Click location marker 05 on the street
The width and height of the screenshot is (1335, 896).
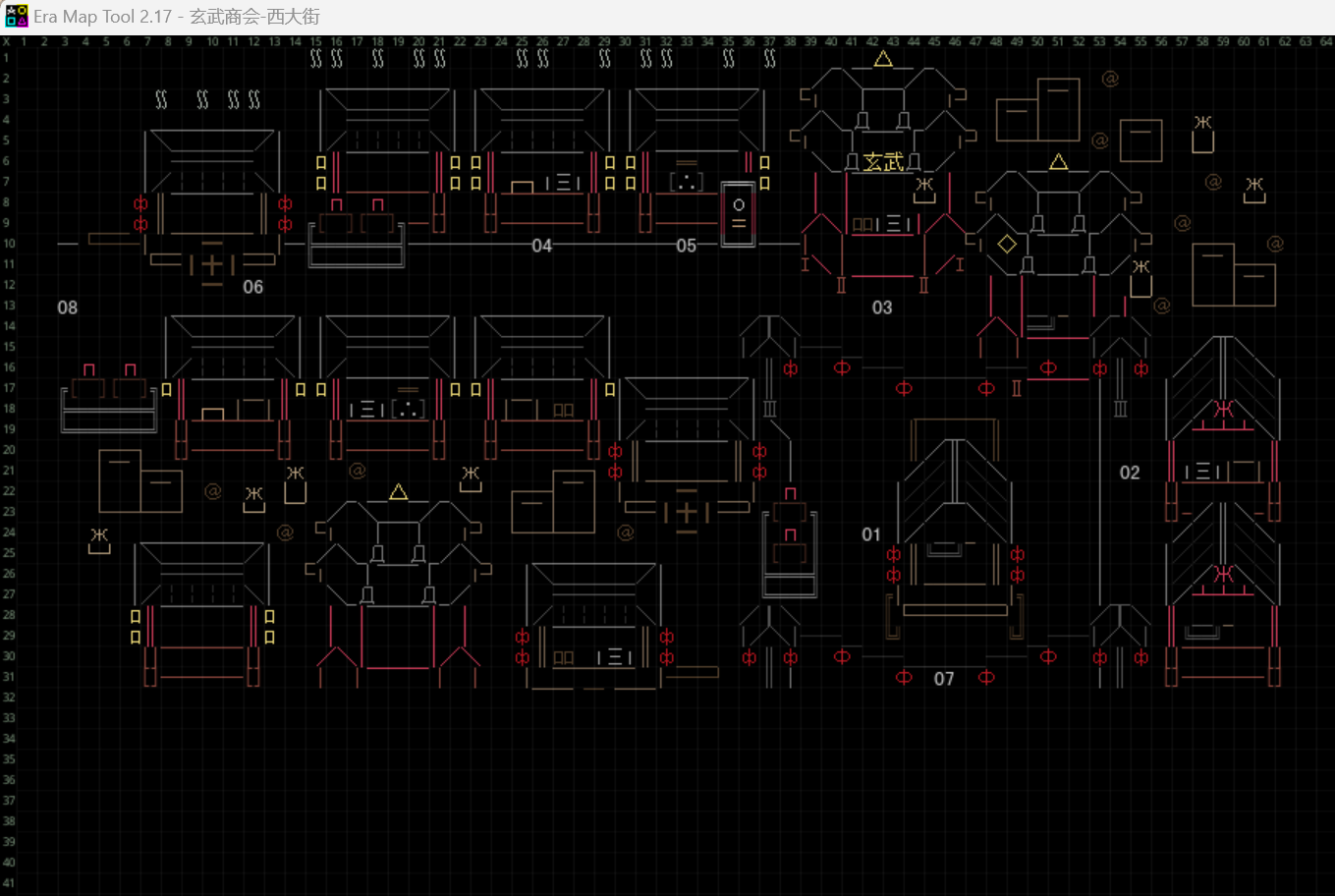686,246
